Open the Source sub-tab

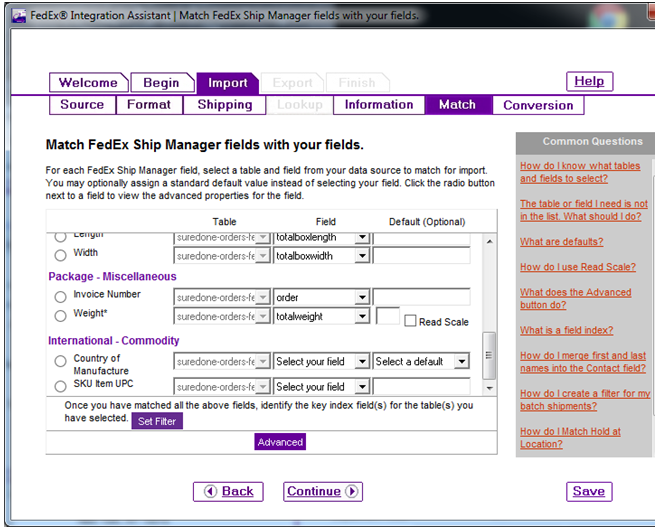(x=82, y=105)
